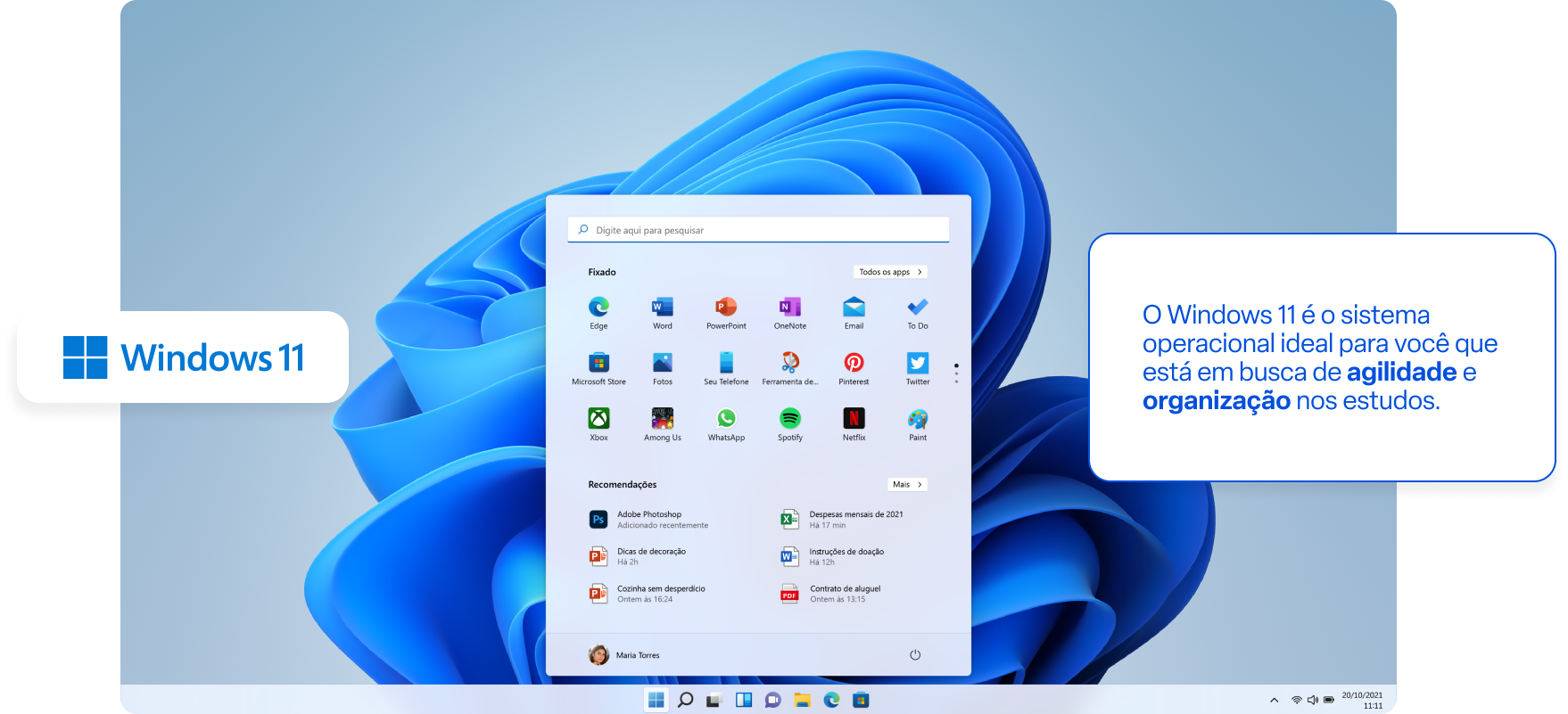The image size is (1568, 714).
Task: Open Edge from the taskbar
Action: coord(832,700)
